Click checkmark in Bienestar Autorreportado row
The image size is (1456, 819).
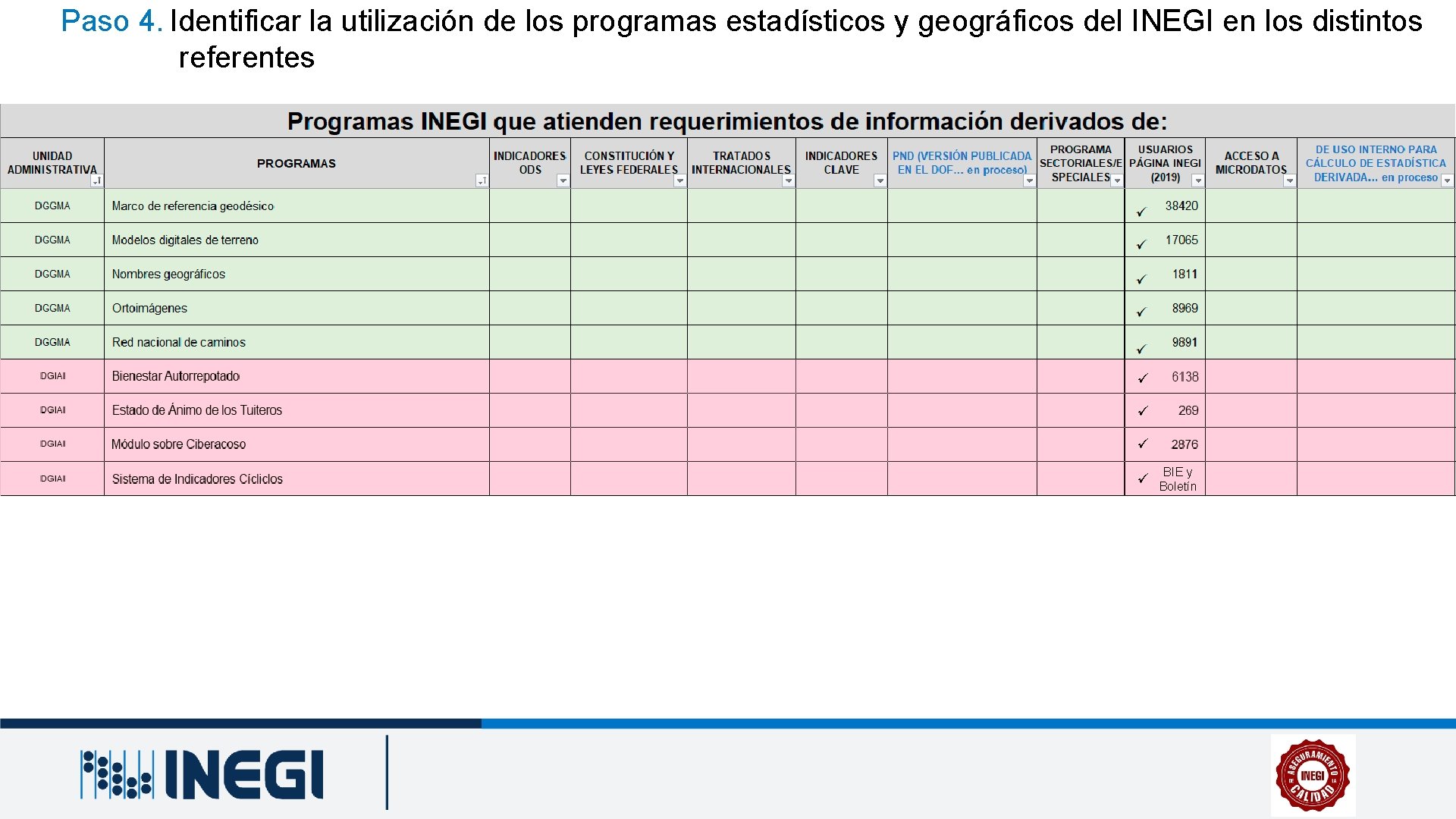click(1143, 378)
